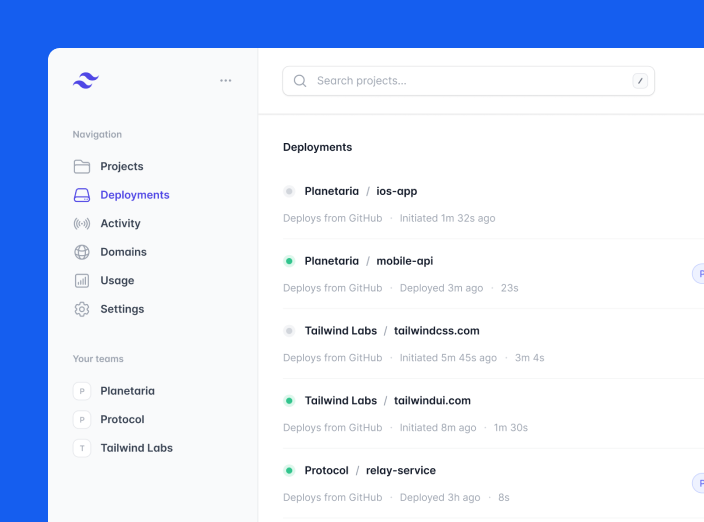
Task: Click the "Deployed 3h ago" text
Action: click(x=440, y=497)
